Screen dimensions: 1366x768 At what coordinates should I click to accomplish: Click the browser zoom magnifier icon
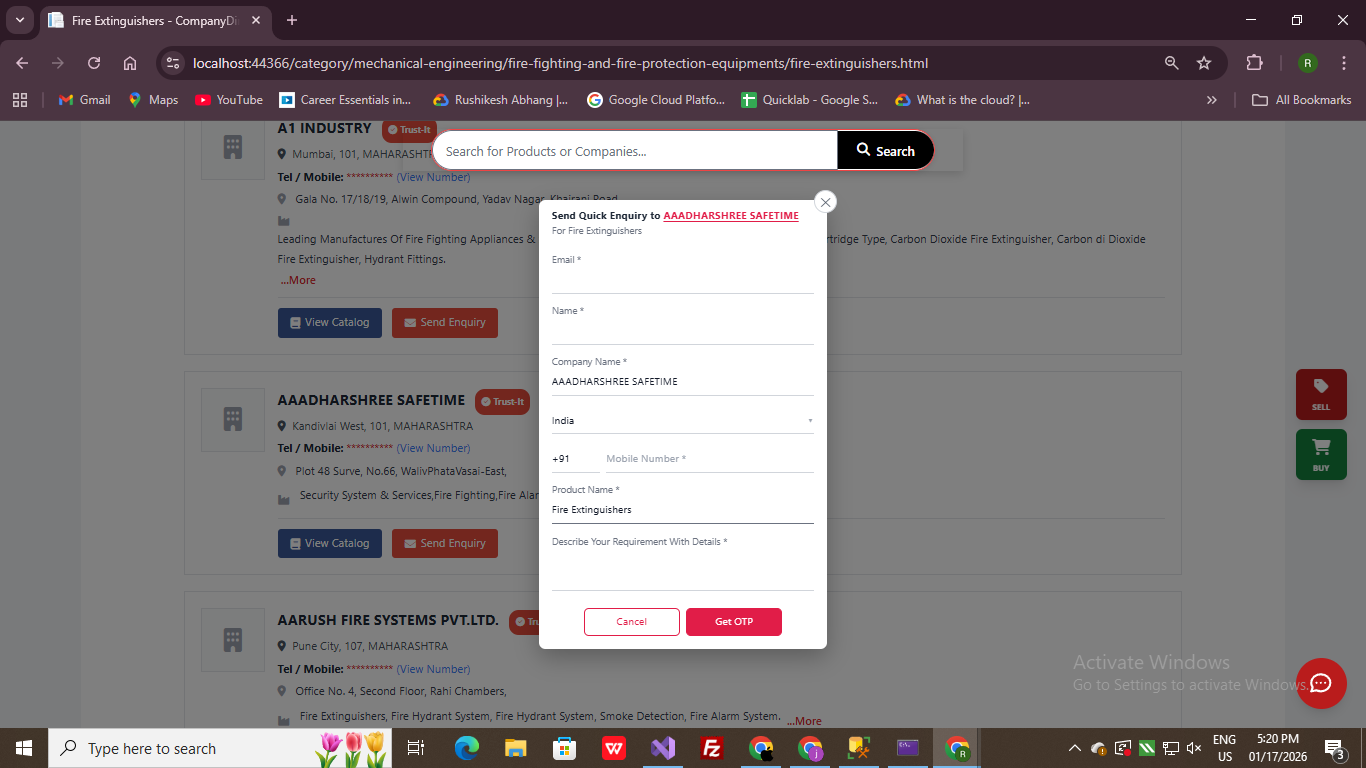pyautogui.click(x=1171, y=63)
